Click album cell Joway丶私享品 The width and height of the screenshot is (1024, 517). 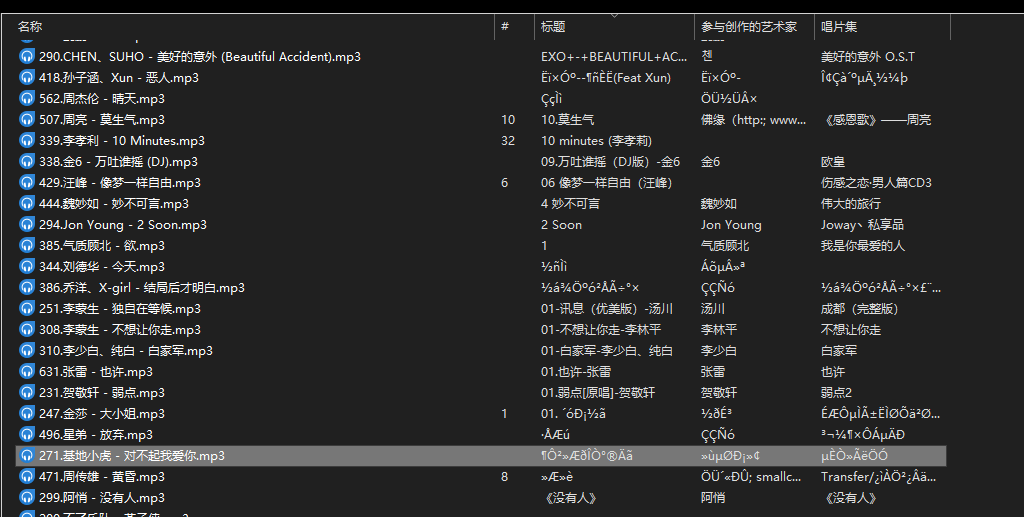tap(862, 225)
